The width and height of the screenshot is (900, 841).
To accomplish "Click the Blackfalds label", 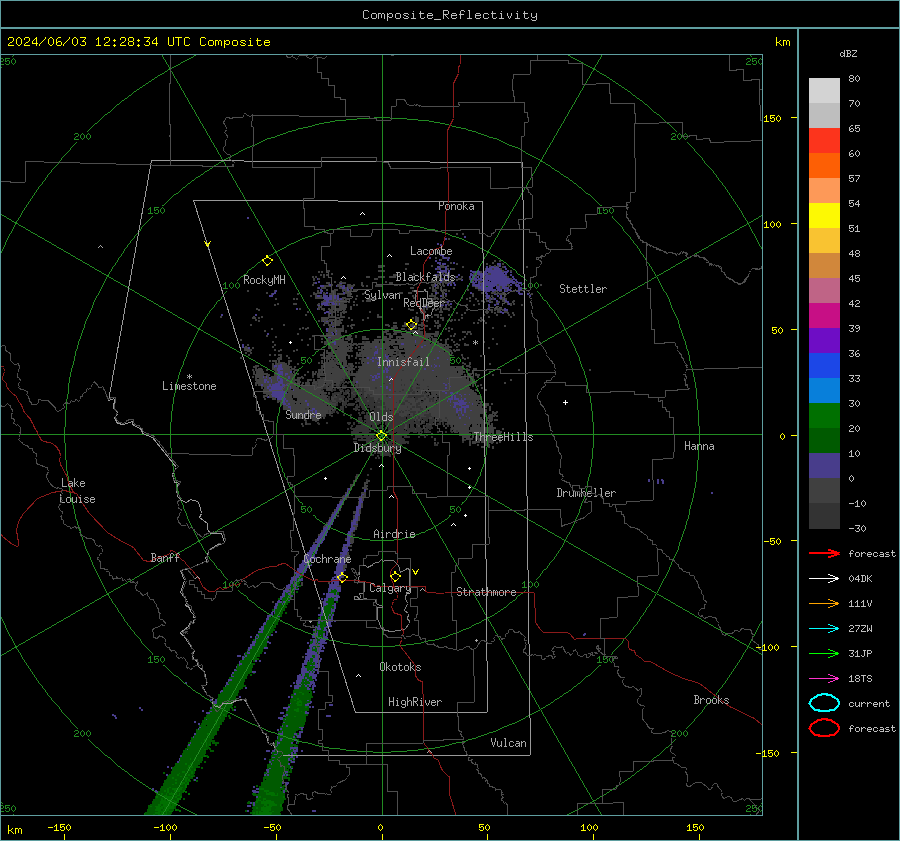I will [x=425, y=277].
